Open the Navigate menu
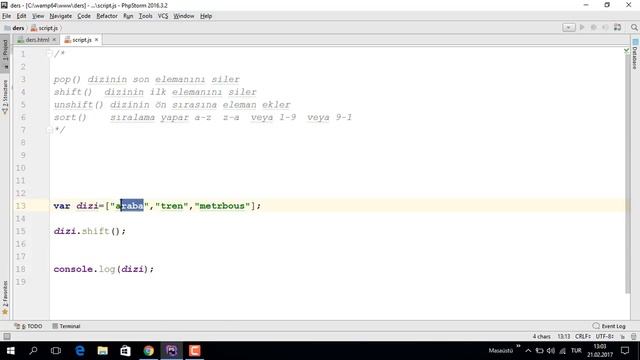Viewport: 640px width, 360px height. pos(60,16)
